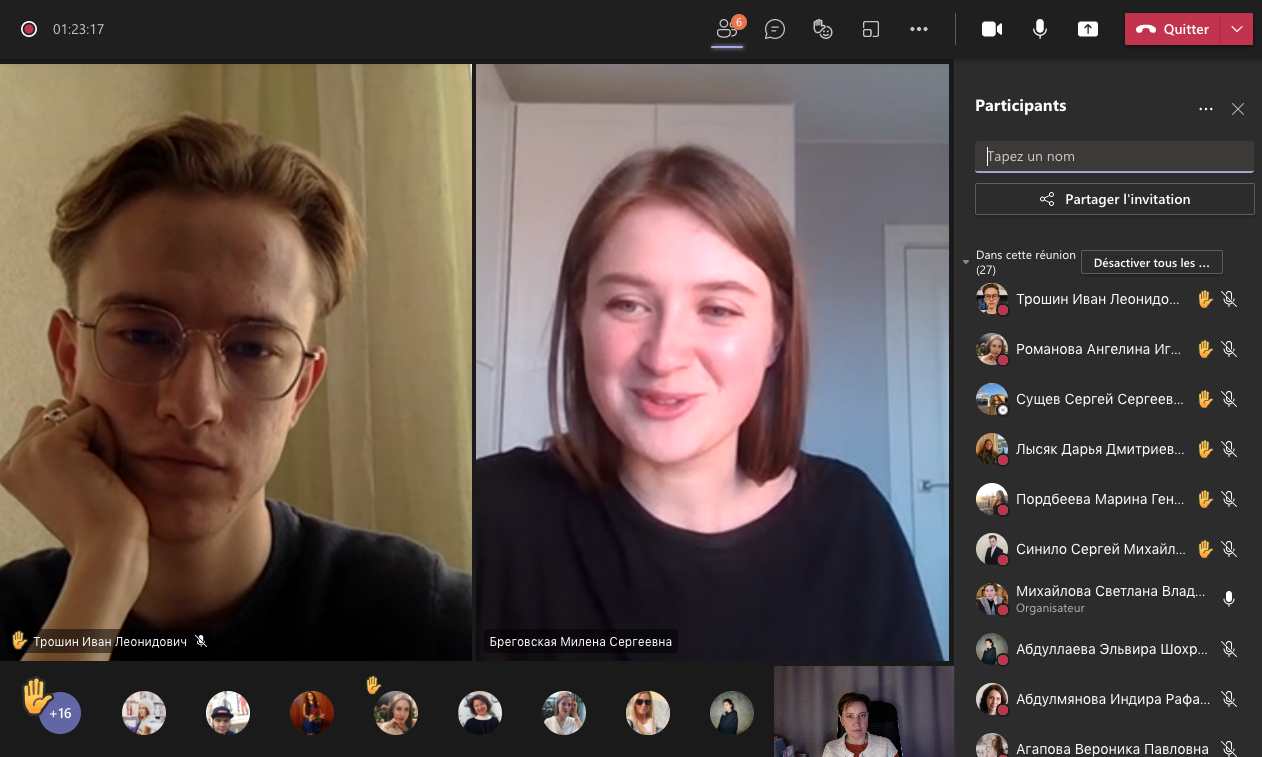1262x757 pixels.
Task: Mute Трошин Иван Леонидович in participant list
Action: 1229,299
